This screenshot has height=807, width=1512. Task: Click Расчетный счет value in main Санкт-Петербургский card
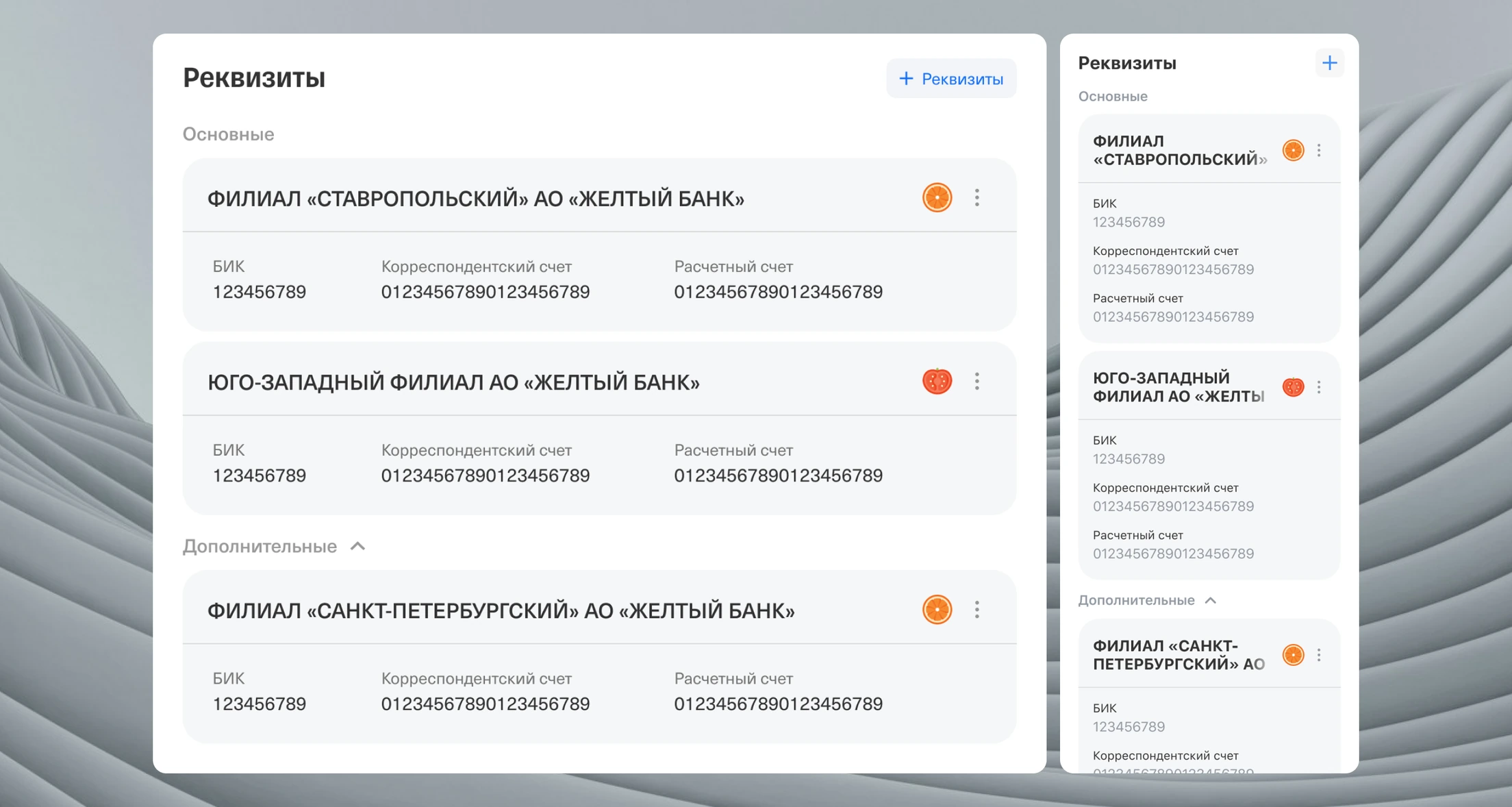tap(778, 704)
